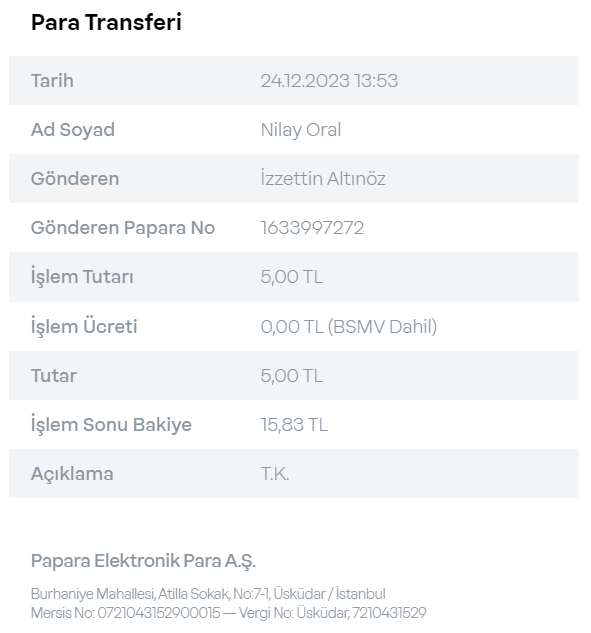
Task: Click İşlem Tutarı value 5,00 TL
Action: pyautogui.click(x=291, y=277)
